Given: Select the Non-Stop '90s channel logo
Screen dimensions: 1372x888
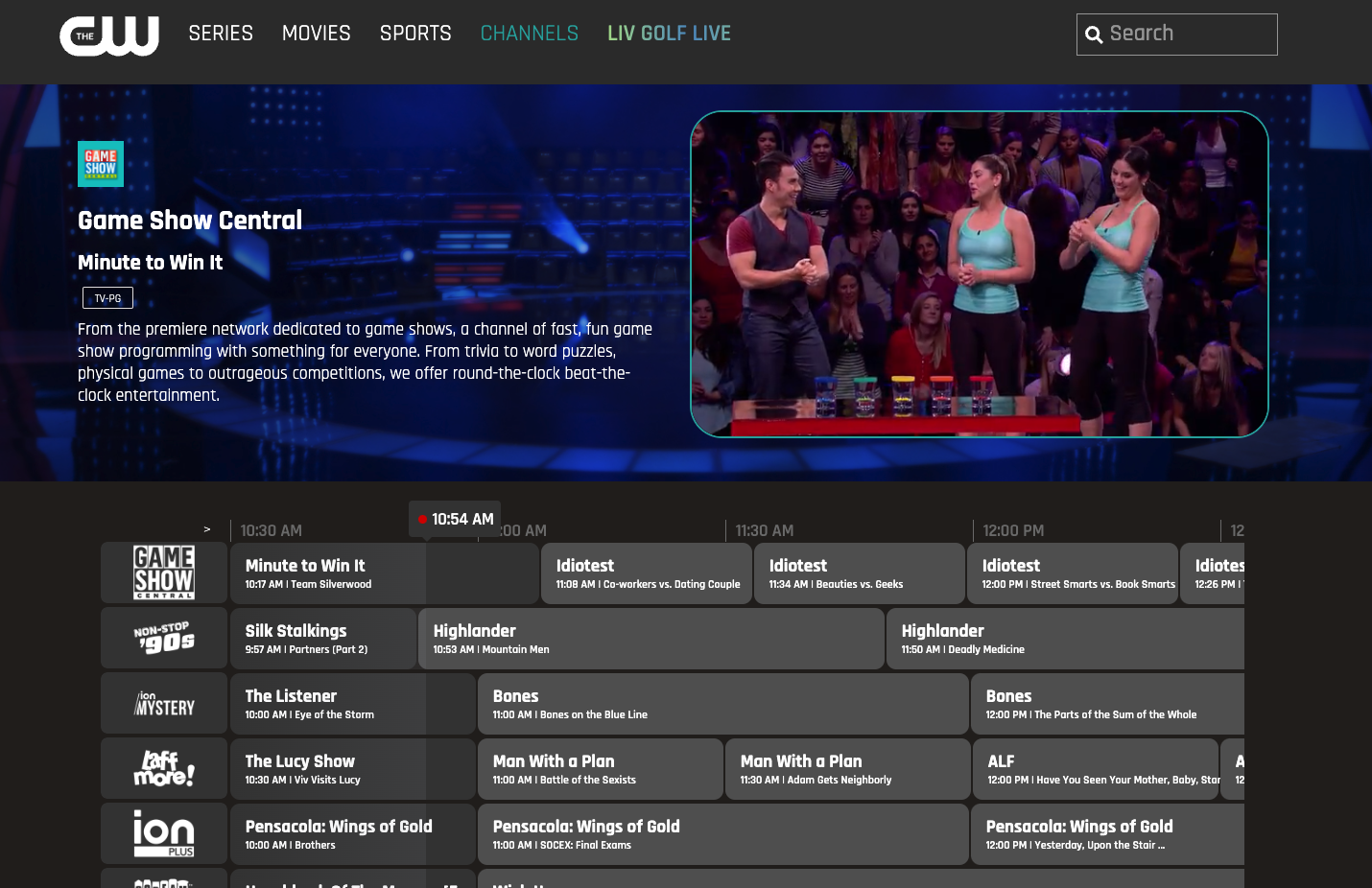Looking at the screenshot, I should click(164, 638).
